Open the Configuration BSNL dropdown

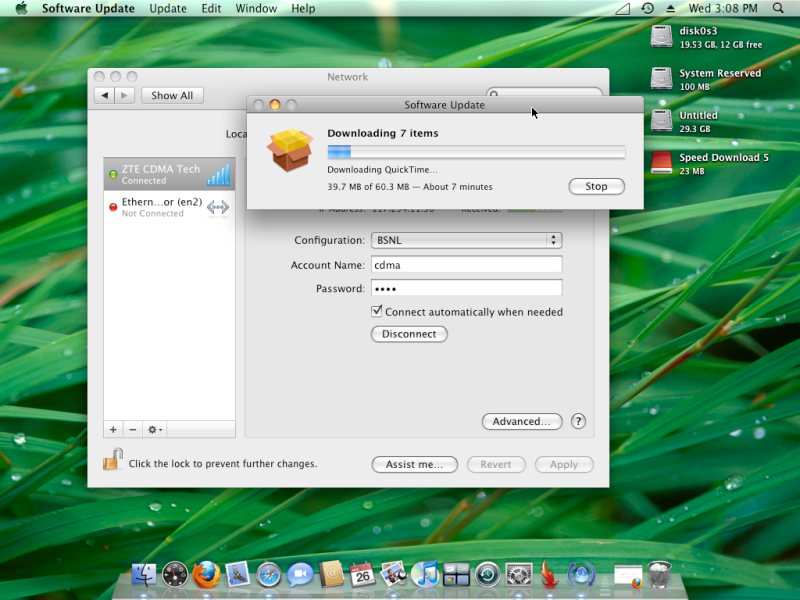(466, 240)
